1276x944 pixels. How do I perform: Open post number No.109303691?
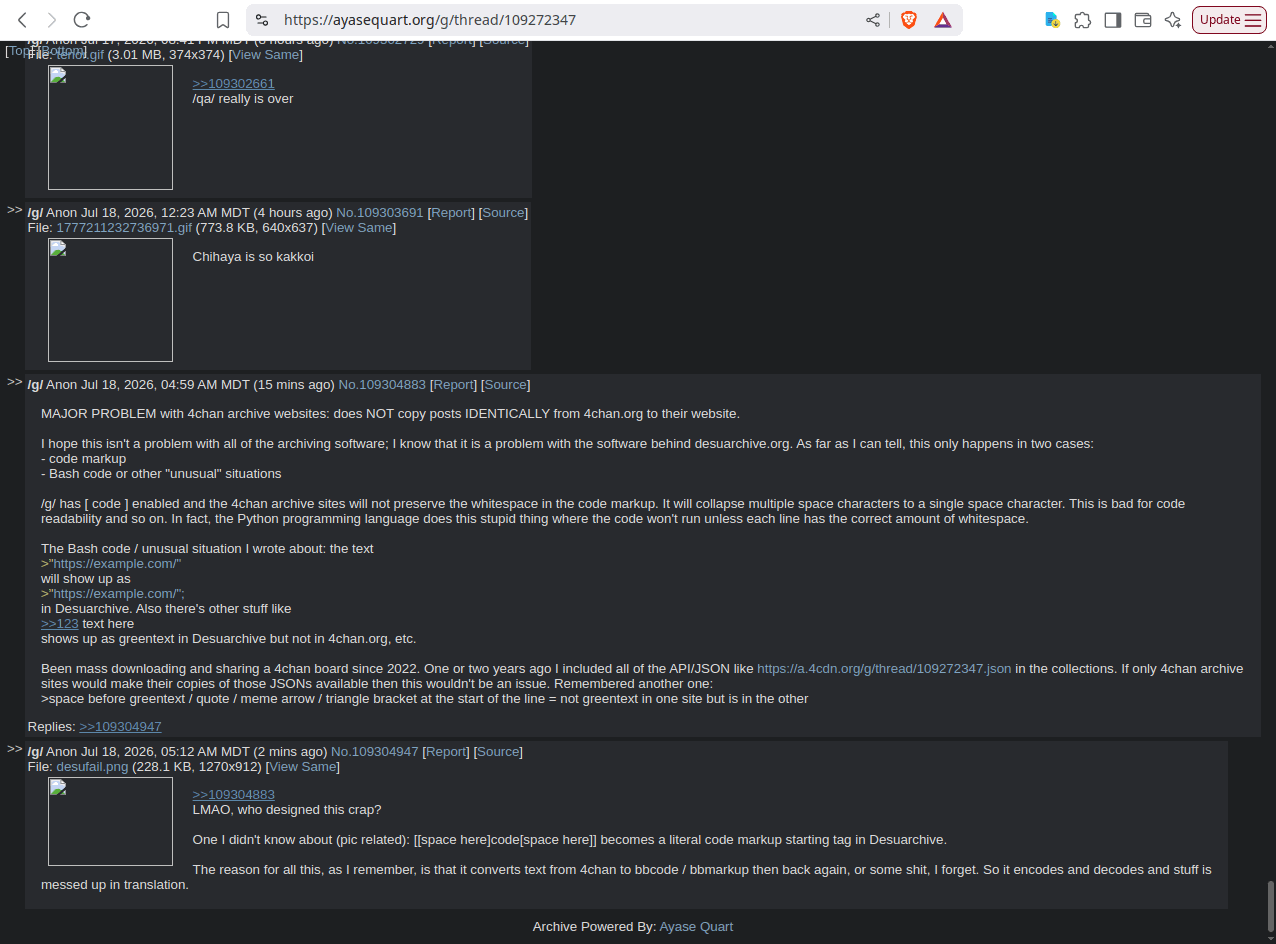pos(380,213)
